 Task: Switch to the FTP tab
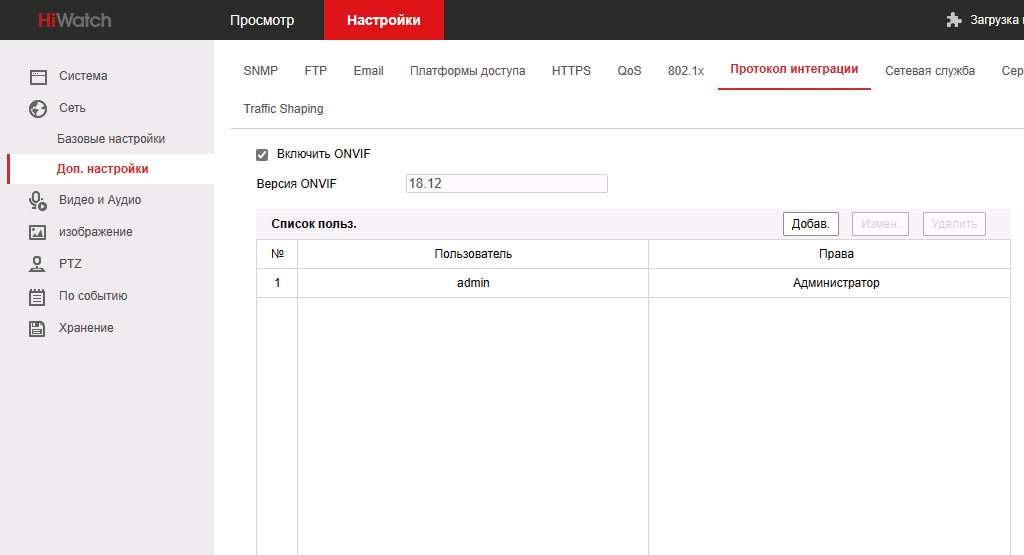coord(315,71)
